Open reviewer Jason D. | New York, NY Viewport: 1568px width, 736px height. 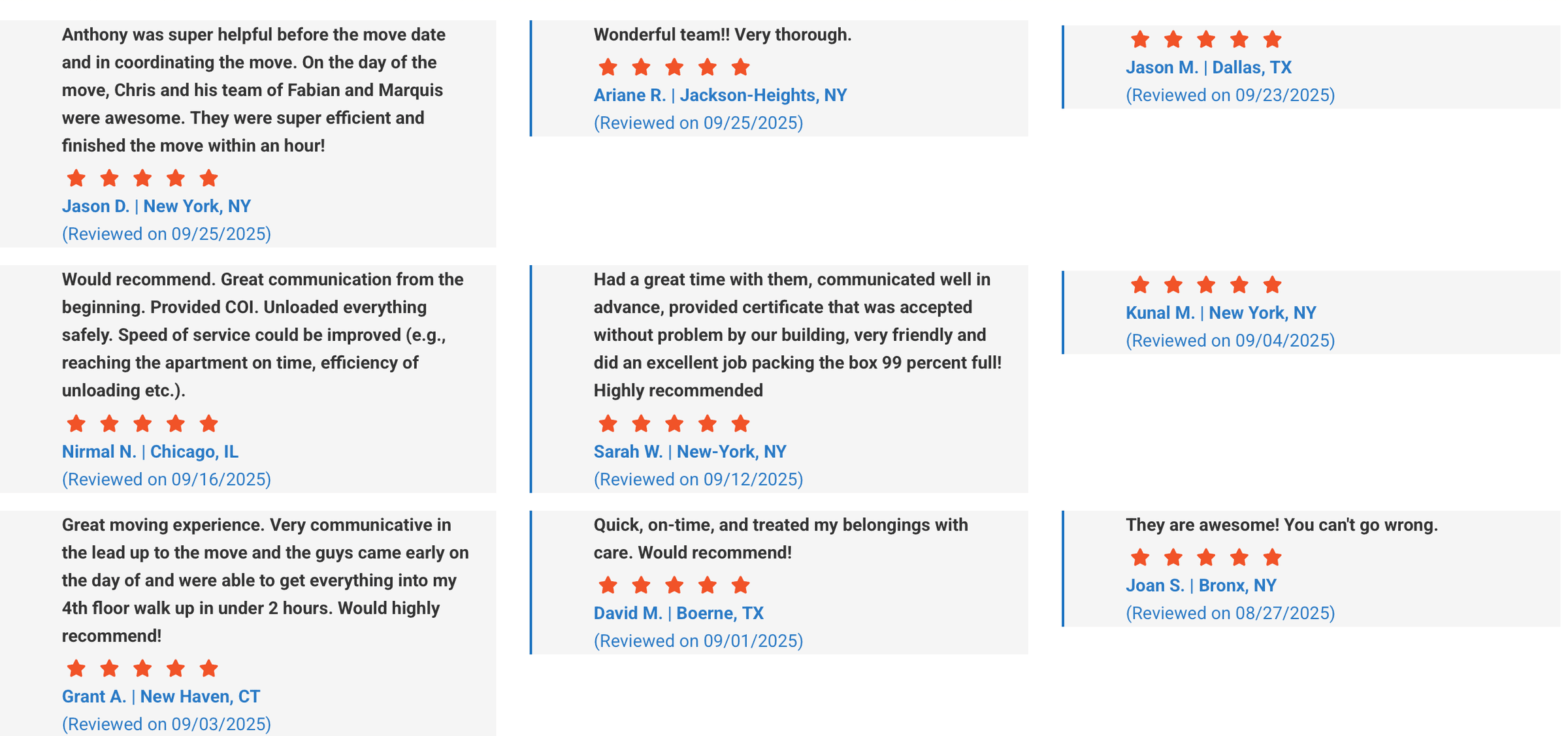coord(156,206)
